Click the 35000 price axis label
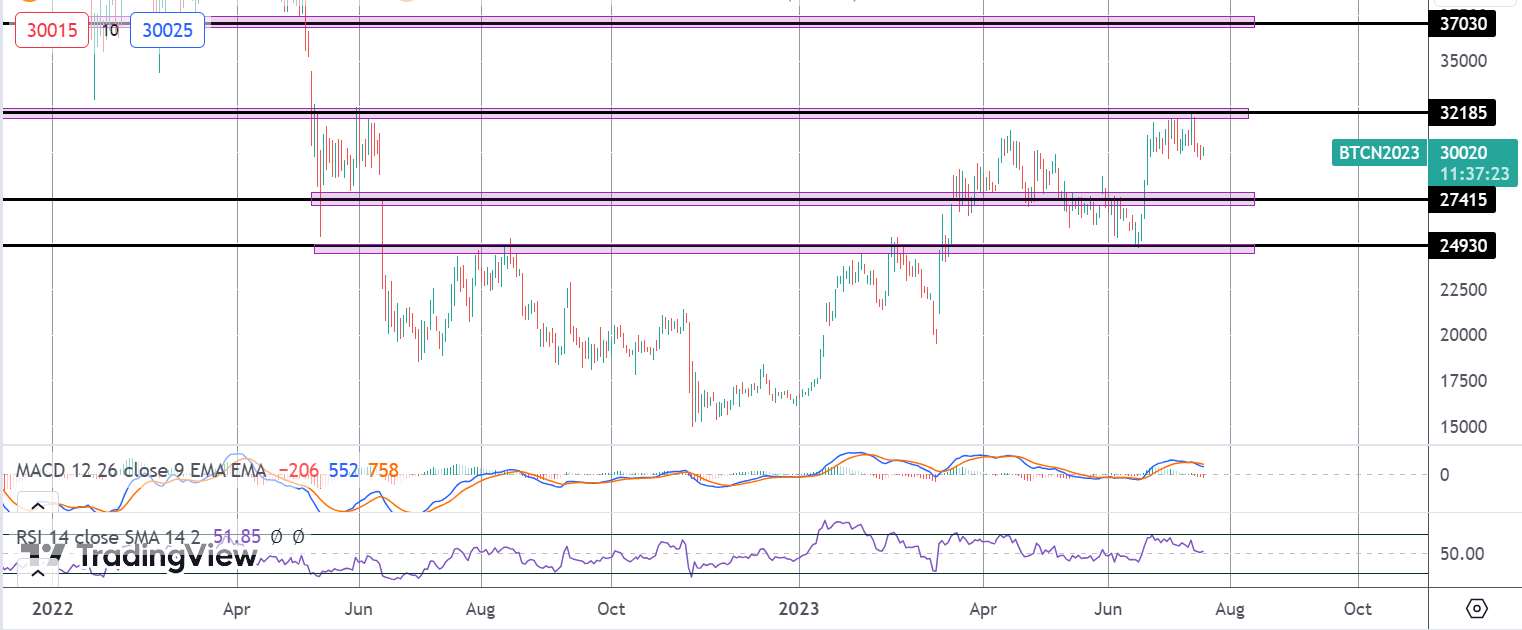The height and width of the screenshot is (630, 1522). 1463,60
